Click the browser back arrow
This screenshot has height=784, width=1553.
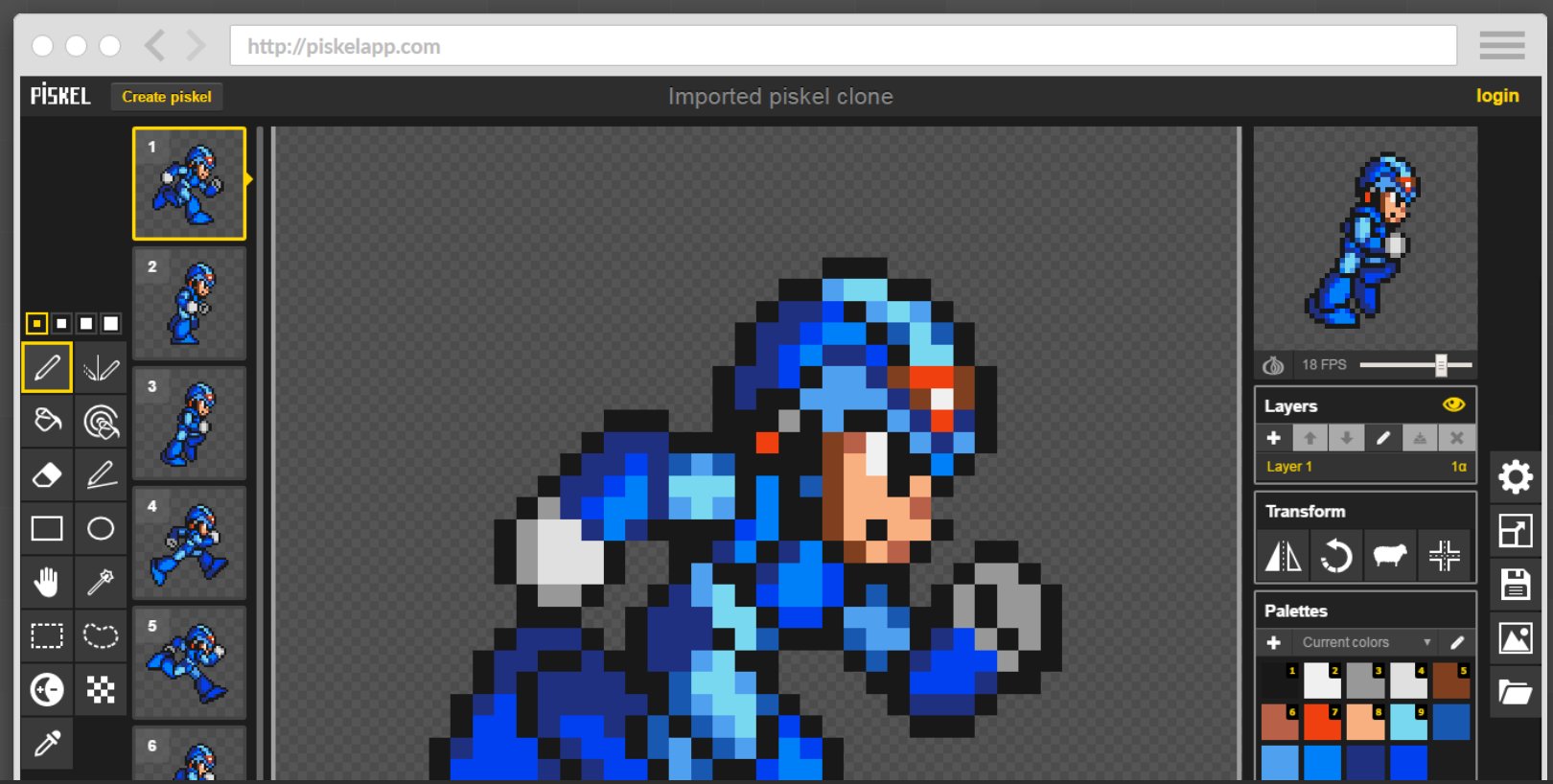(154, 45)
